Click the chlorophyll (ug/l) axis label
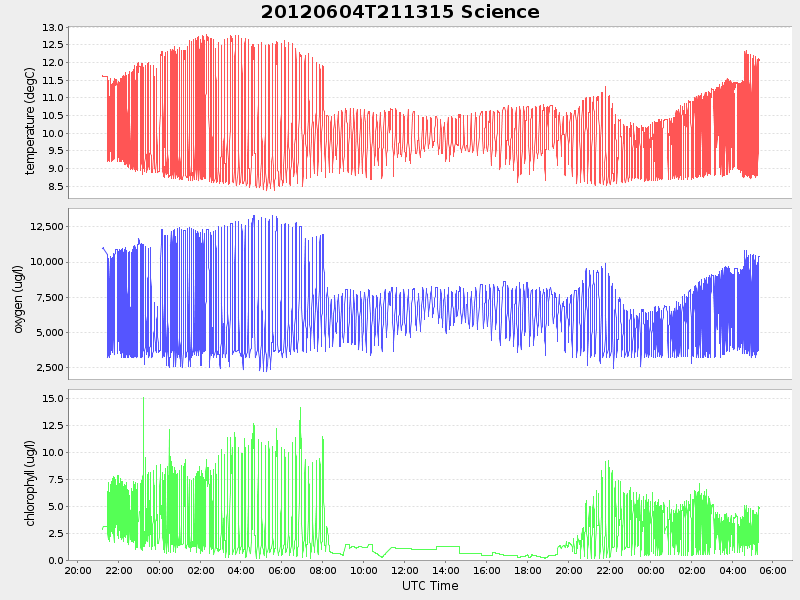The width and height of the screenshot is (800, 600). [30, 483]
